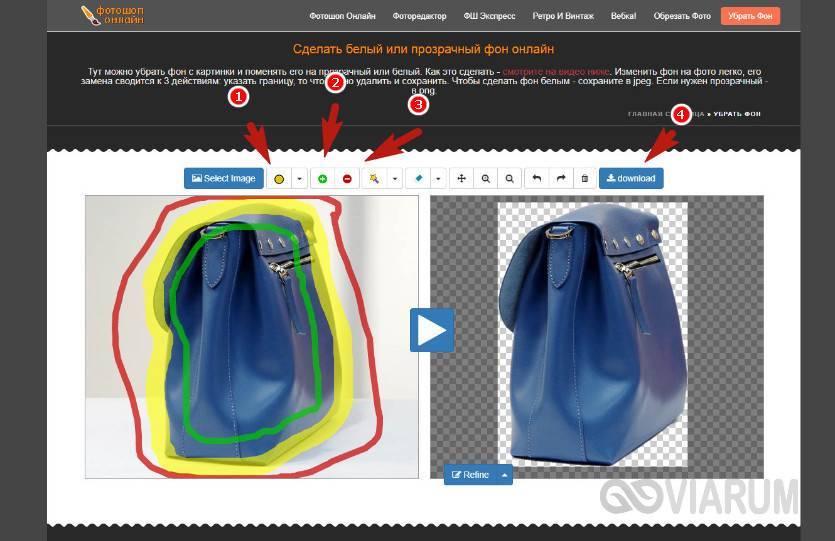Activate the magic wand tool

click(x=374, y=179)
